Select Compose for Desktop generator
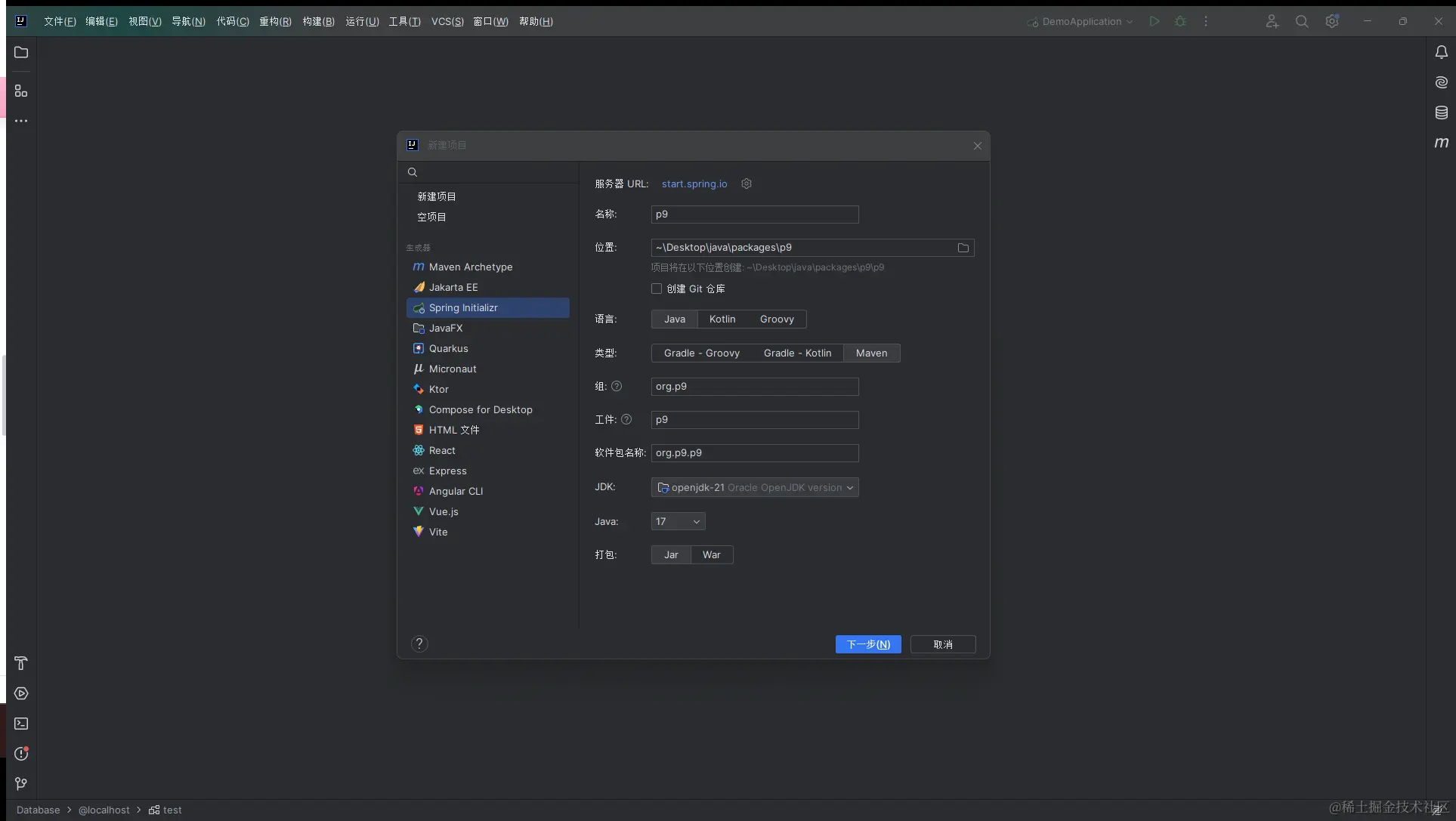The width and height of the screenshot is (1456, 821). point(488,409)
